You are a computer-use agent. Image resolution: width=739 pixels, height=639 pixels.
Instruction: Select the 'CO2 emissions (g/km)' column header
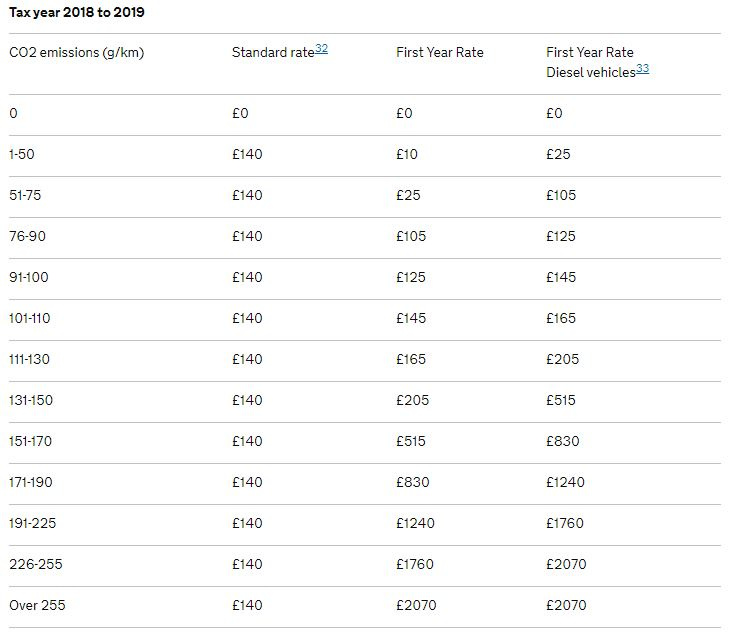(77, 52)
